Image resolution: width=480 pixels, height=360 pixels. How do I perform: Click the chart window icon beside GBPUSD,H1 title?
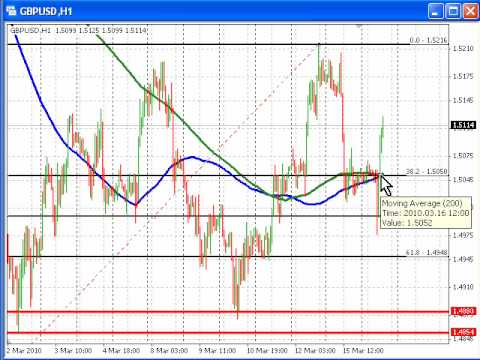[x=11, y=11]
